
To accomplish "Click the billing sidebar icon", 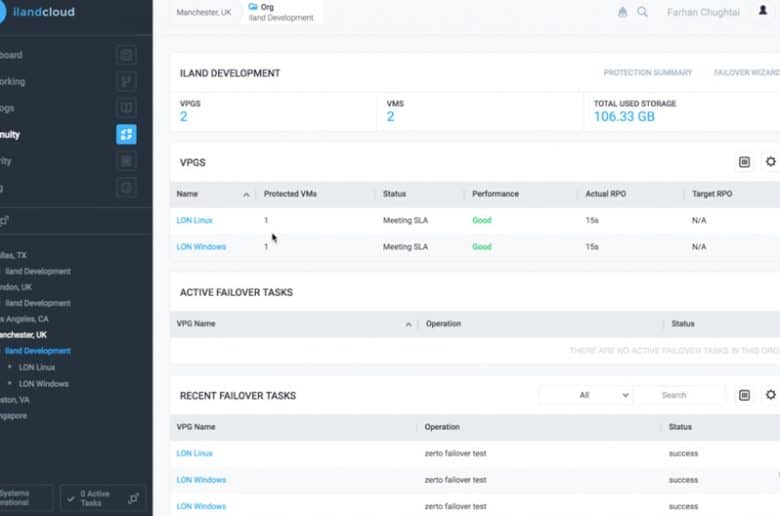I will click(x=126, y=188).
